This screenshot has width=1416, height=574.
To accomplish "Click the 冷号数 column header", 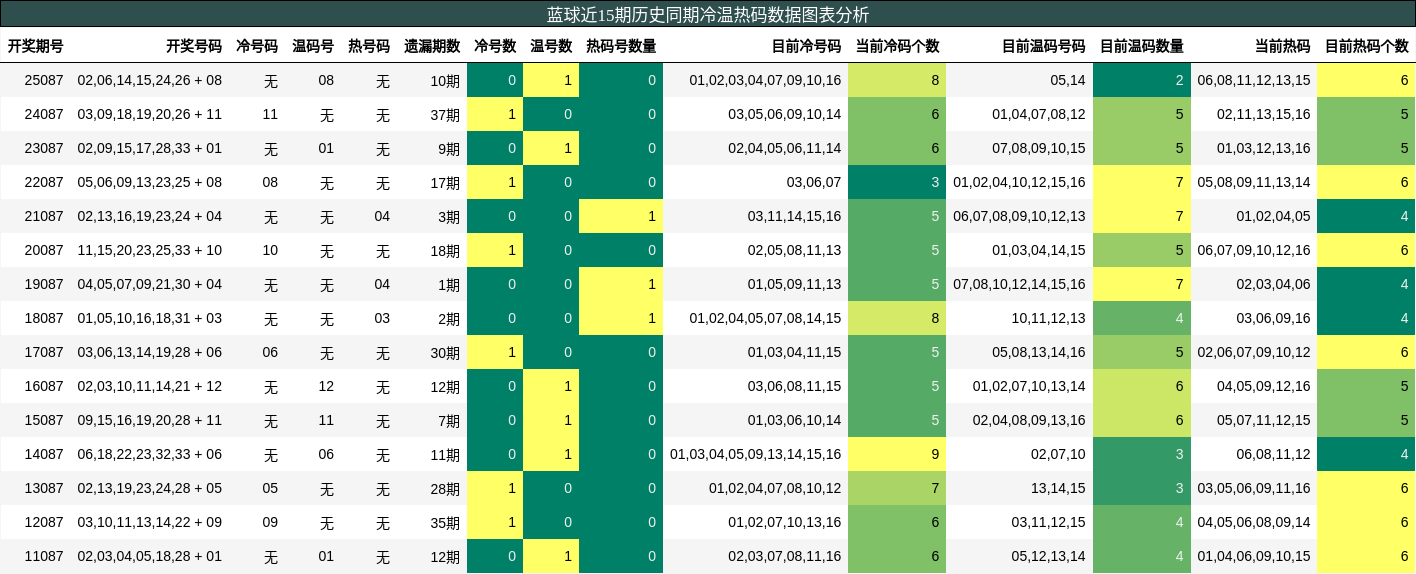I will click(x=495, y=46).
